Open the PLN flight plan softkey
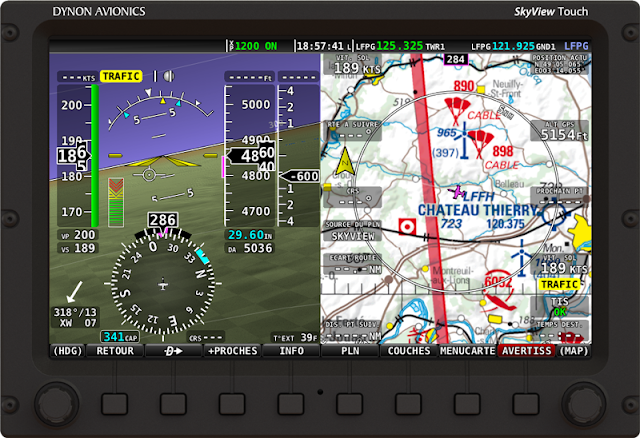This screenshot has width=640, height=438. 350,351
